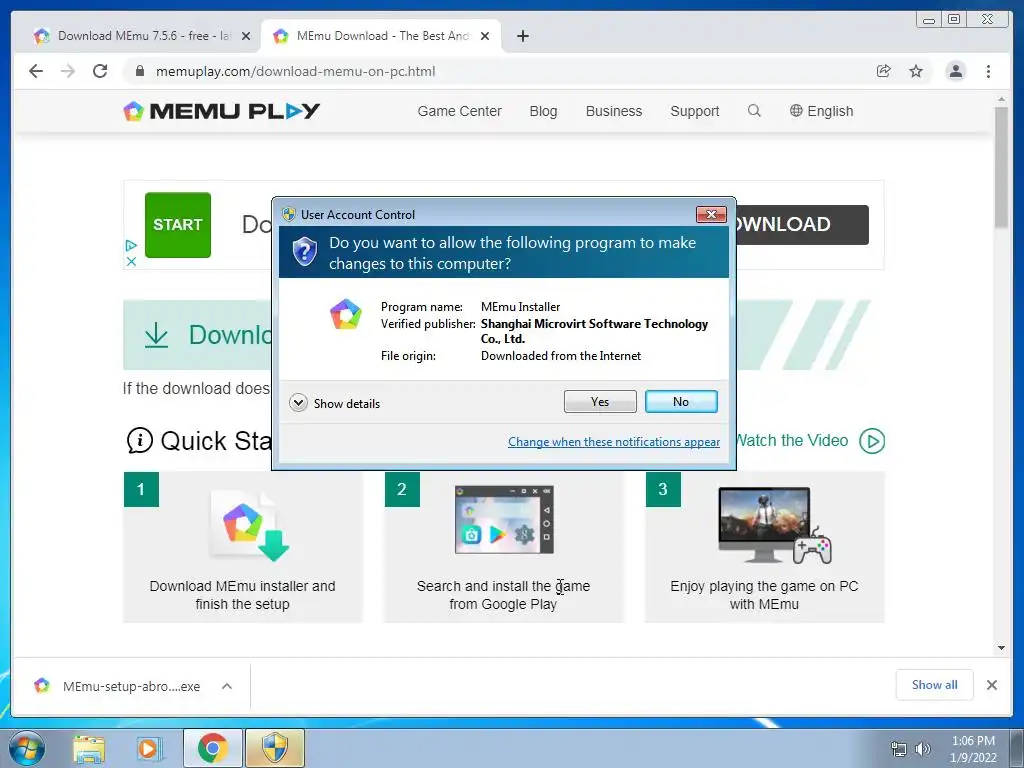Click the green START ad button

pos(178,225)
